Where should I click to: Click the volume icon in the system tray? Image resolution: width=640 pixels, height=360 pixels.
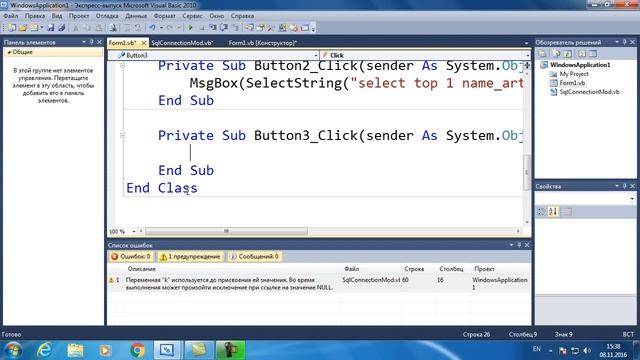coord(587,350)
